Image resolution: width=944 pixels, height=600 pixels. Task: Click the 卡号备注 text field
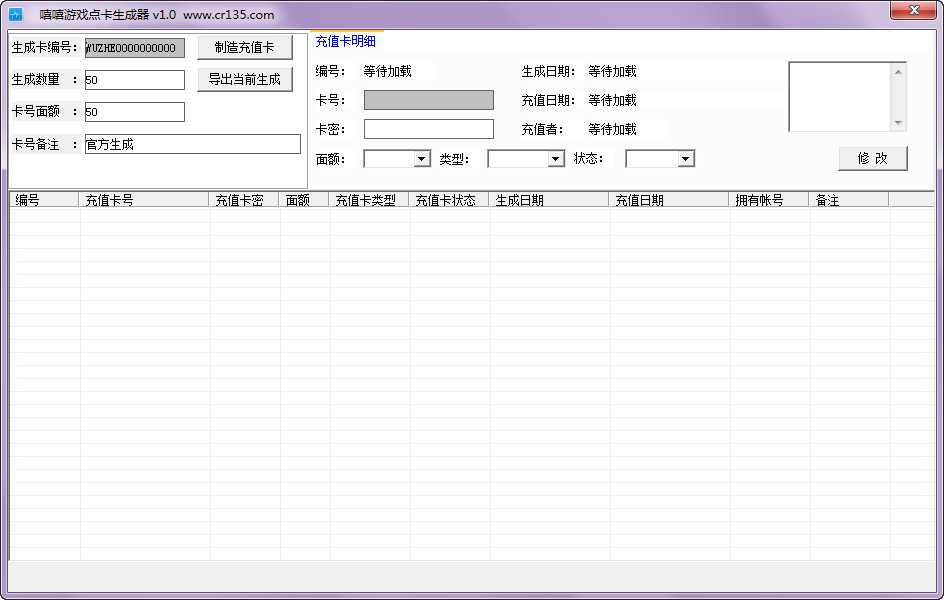click(193, 144)
